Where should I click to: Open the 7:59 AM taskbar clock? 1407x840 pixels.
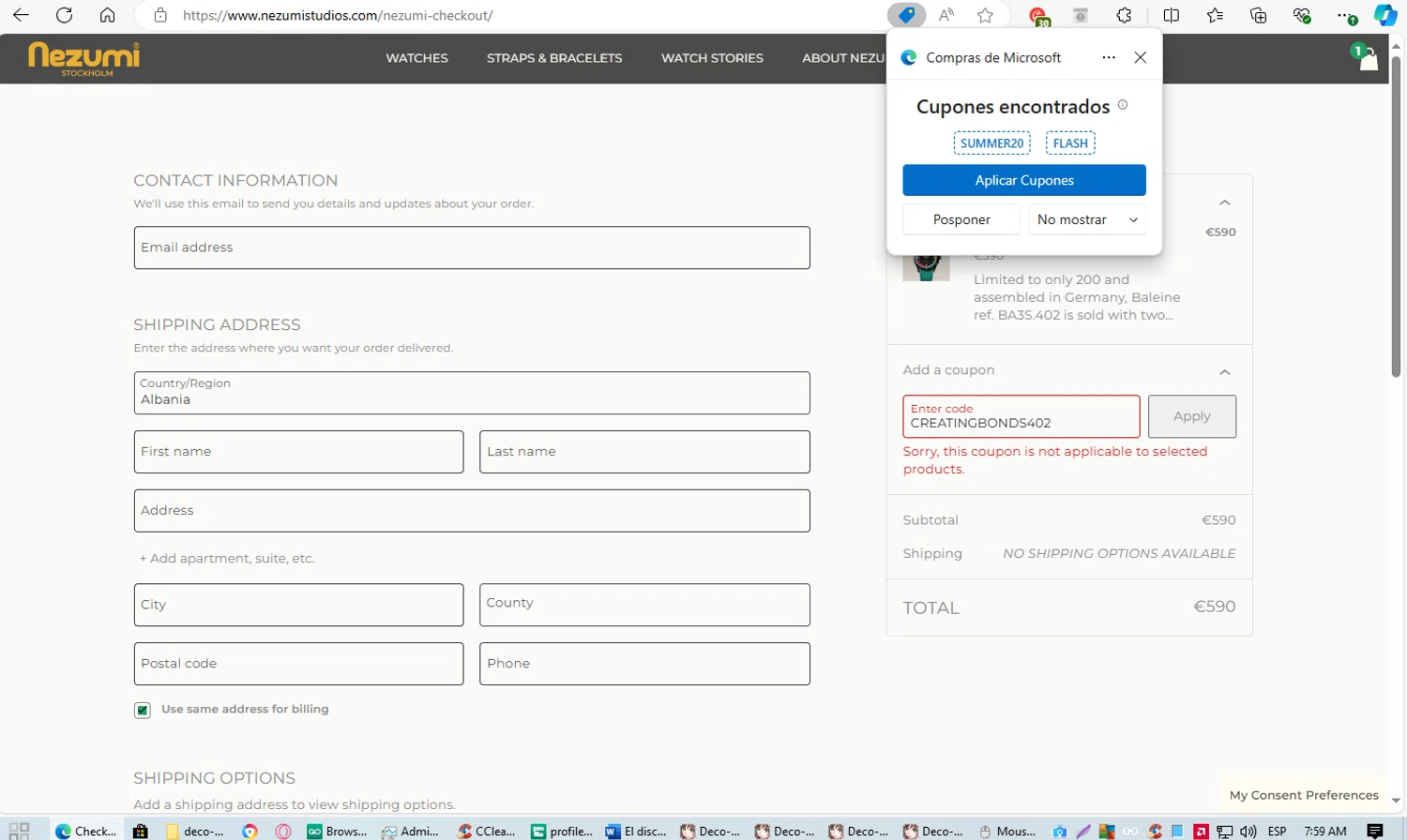pyautogui.click(x=1325, y=832)
